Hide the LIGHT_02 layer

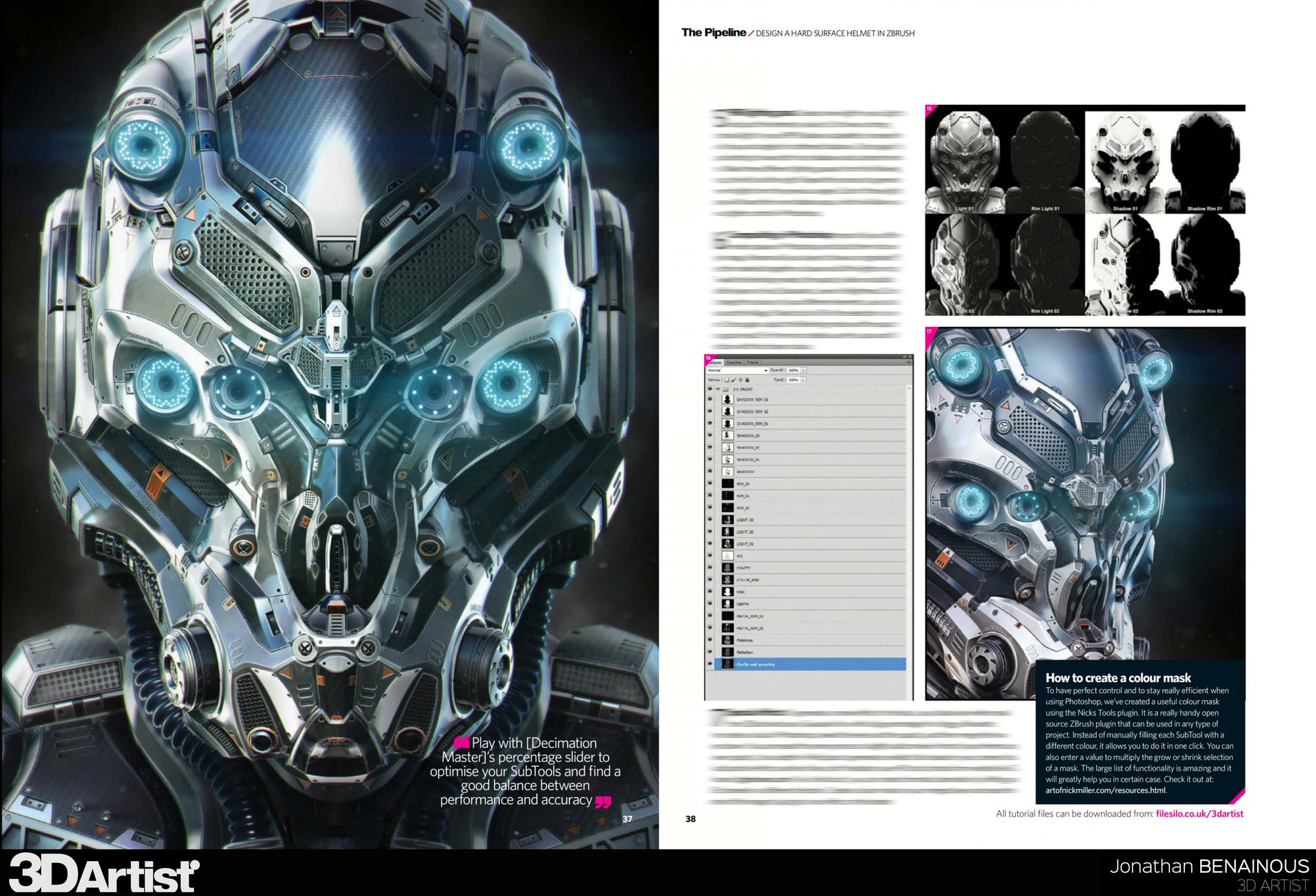point(710,532)
